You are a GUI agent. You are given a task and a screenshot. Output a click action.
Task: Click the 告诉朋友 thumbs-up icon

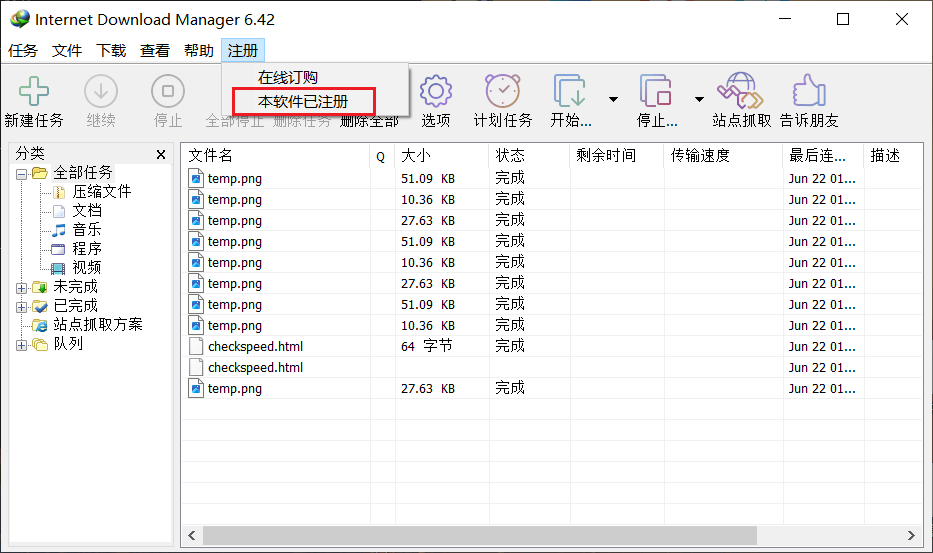click(x=809, y=92)
